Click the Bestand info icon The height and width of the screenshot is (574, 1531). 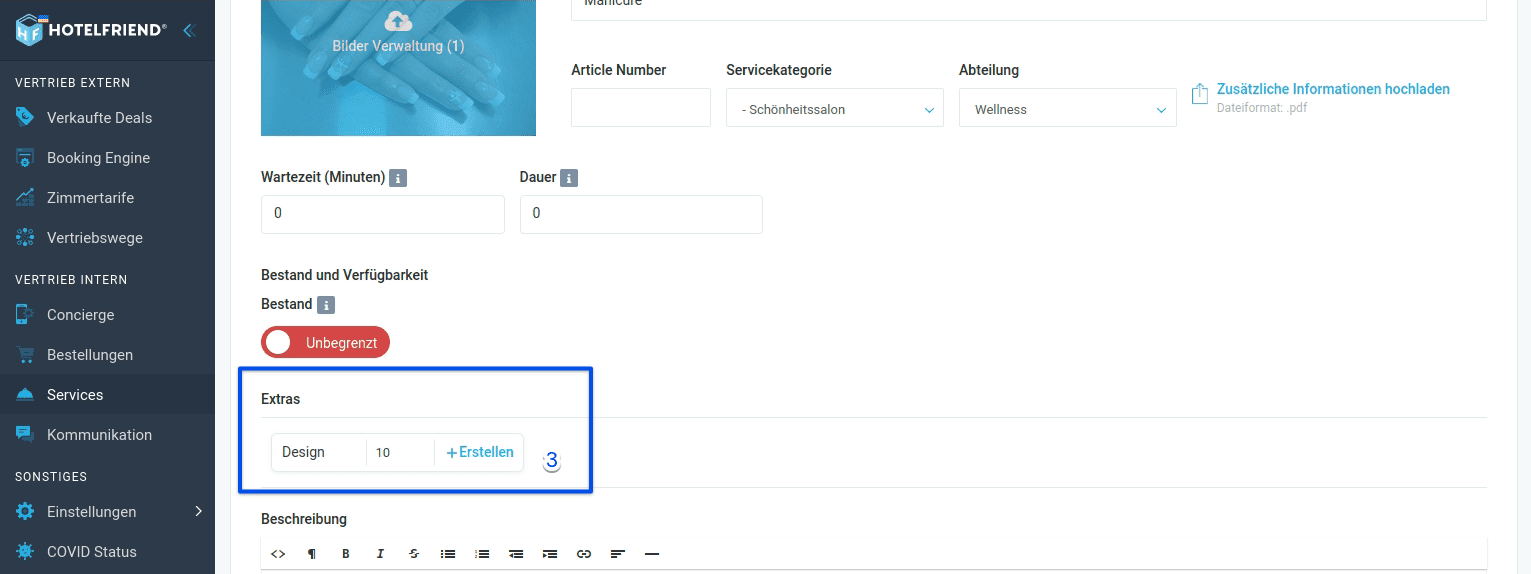(326, 305)
